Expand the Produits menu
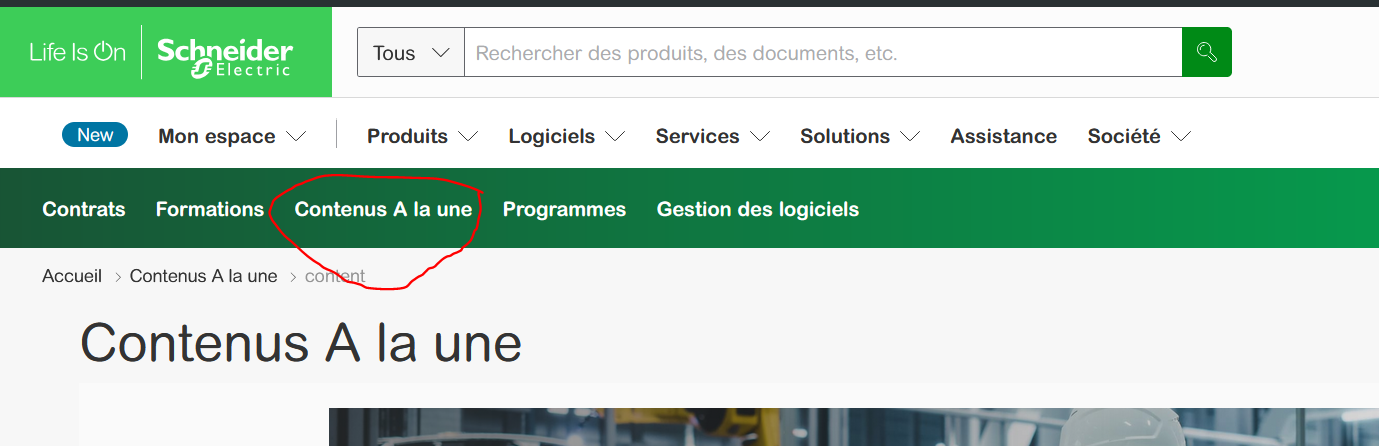Image resolution: width=1379 pixels, height=446 pixels. 422,136
